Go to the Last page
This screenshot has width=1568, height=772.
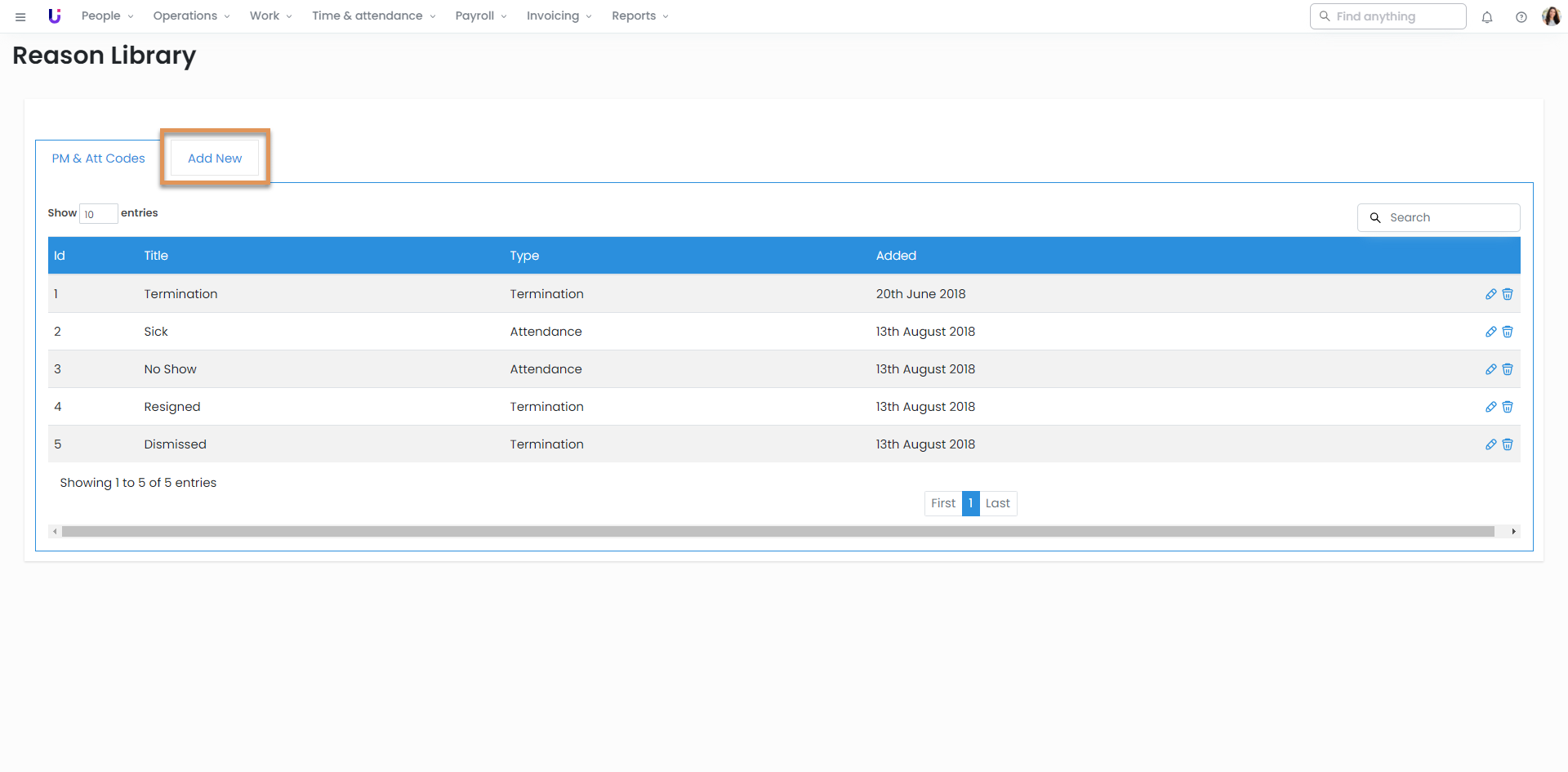(997, 503)
